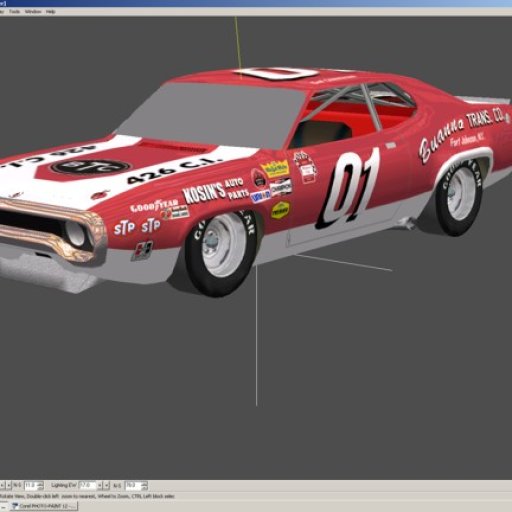This screenshot has width=512, height=512.
Task: Click the front wheel of the 3D car
Action: [x=220, y=253]
